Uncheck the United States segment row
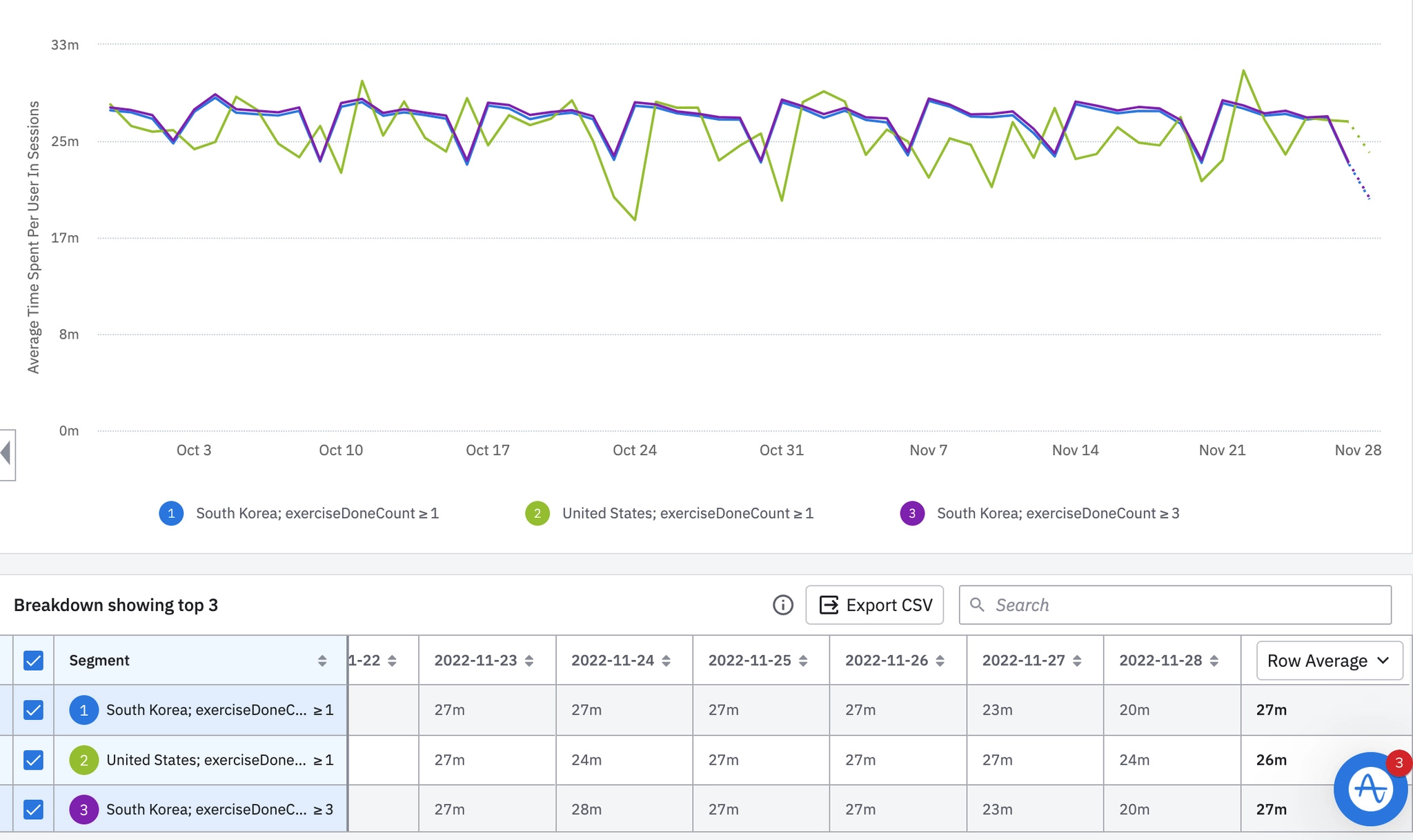Image resolution: width=1413 pixels, height=840 pixels. (33, 760)
